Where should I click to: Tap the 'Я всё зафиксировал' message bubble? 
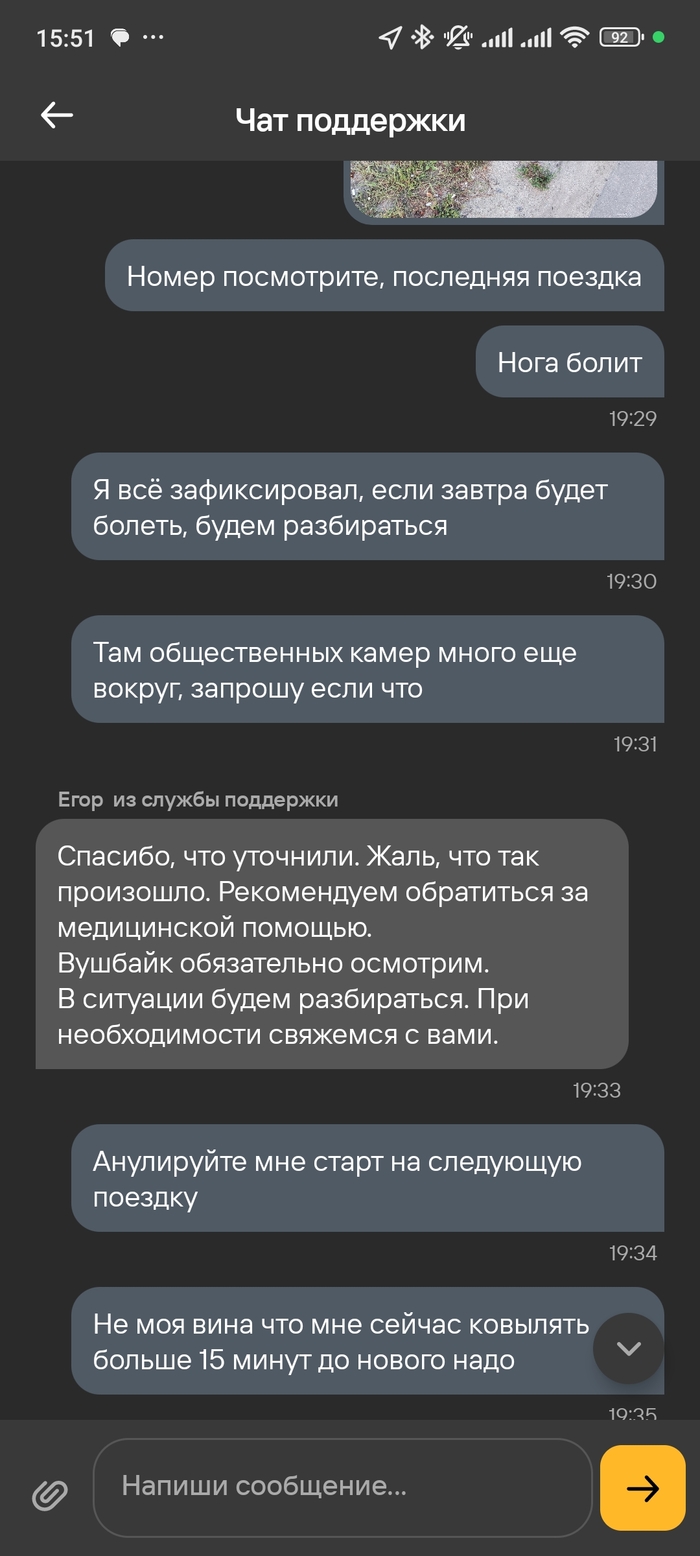[367, 506]
